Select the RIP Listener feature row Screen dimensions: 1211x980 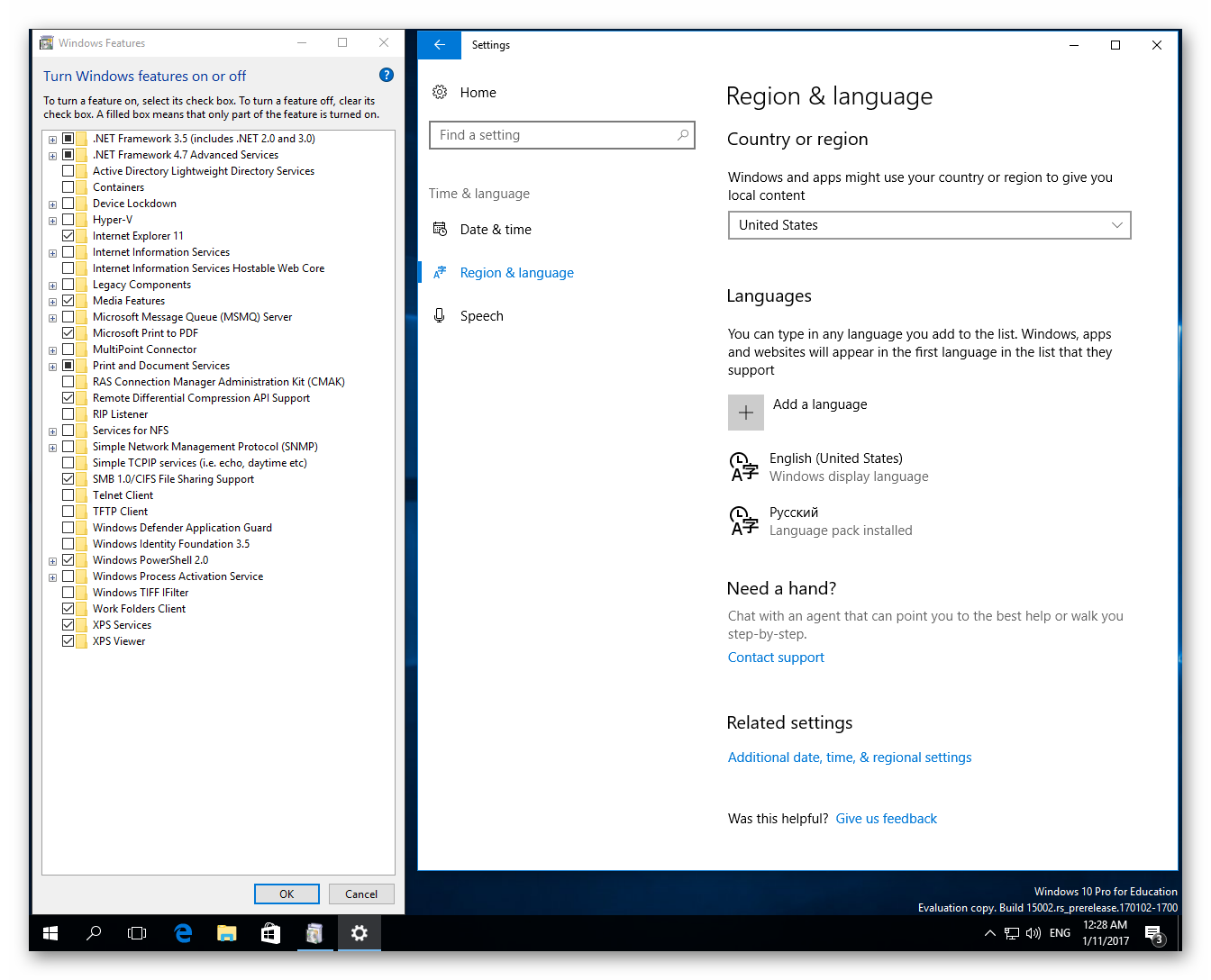(120, 414)
